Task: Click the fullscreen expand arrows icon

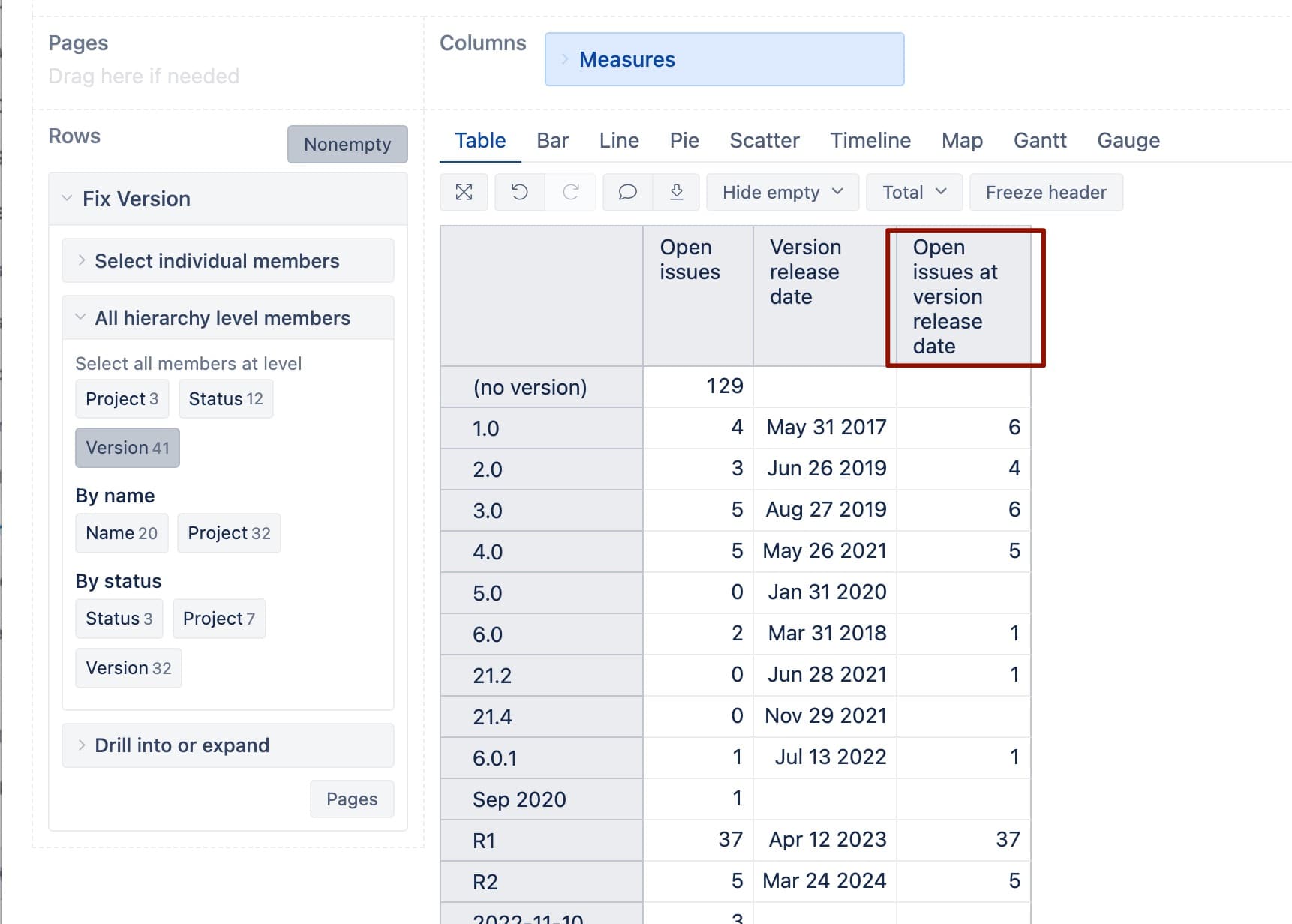Action: (x=464, y=193)
